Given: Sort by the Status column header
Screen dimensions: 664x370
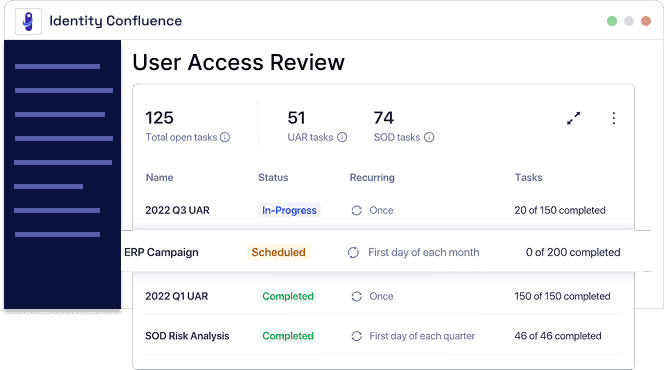Looking at the screenshot, I should 273,177.
